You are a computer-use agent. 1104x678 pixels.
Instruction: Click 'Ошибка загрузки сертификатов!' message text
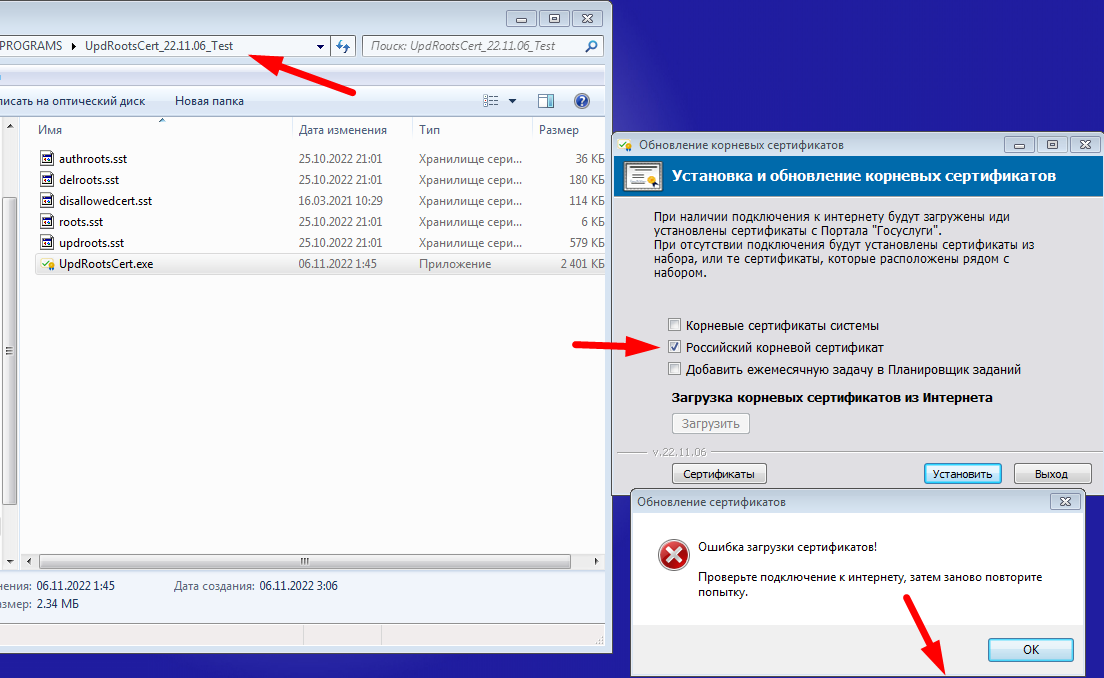click(x=787, y=547)
